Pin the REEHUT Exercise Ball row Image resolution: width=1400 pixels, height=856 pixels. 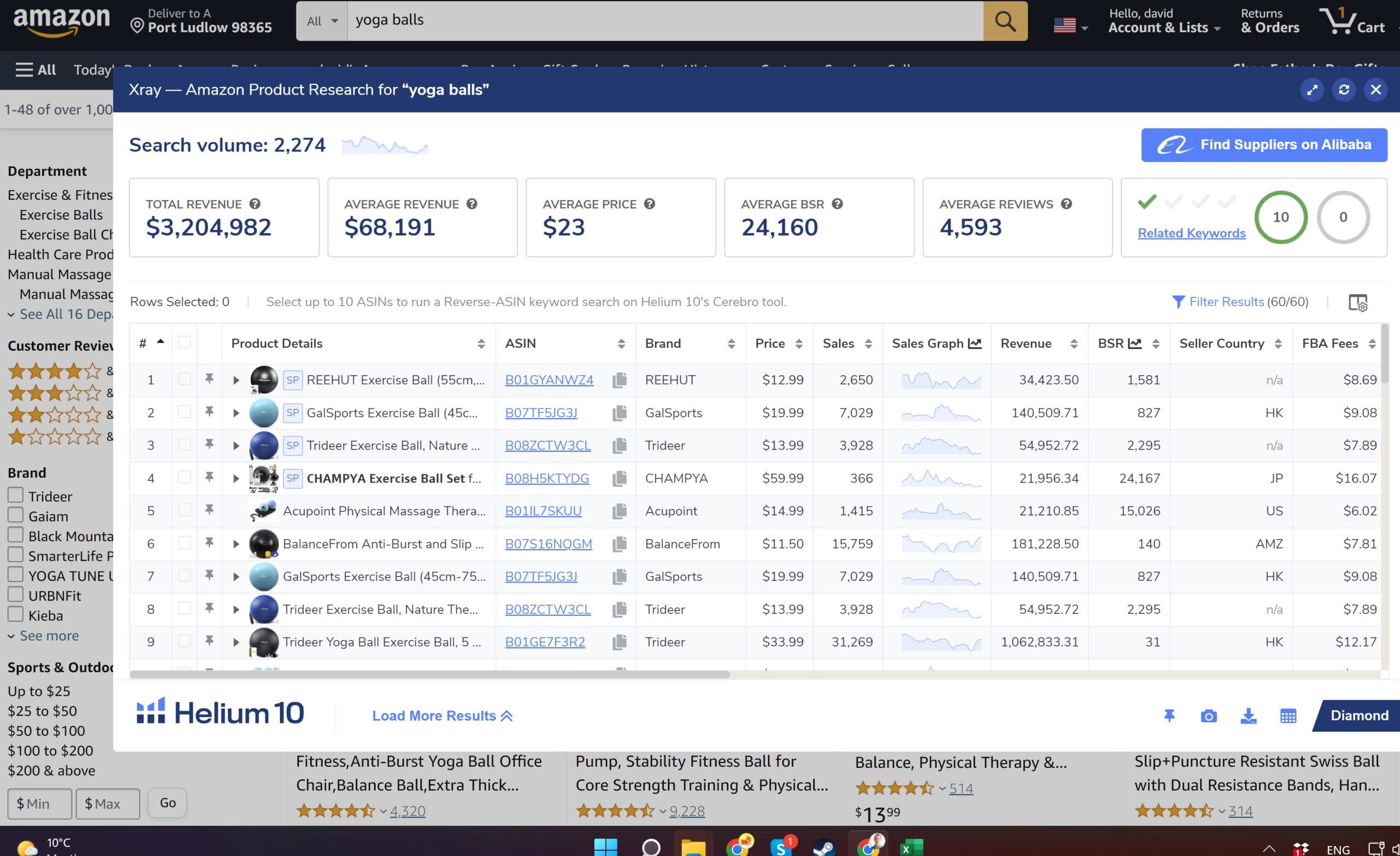click(x=209, y=378)
